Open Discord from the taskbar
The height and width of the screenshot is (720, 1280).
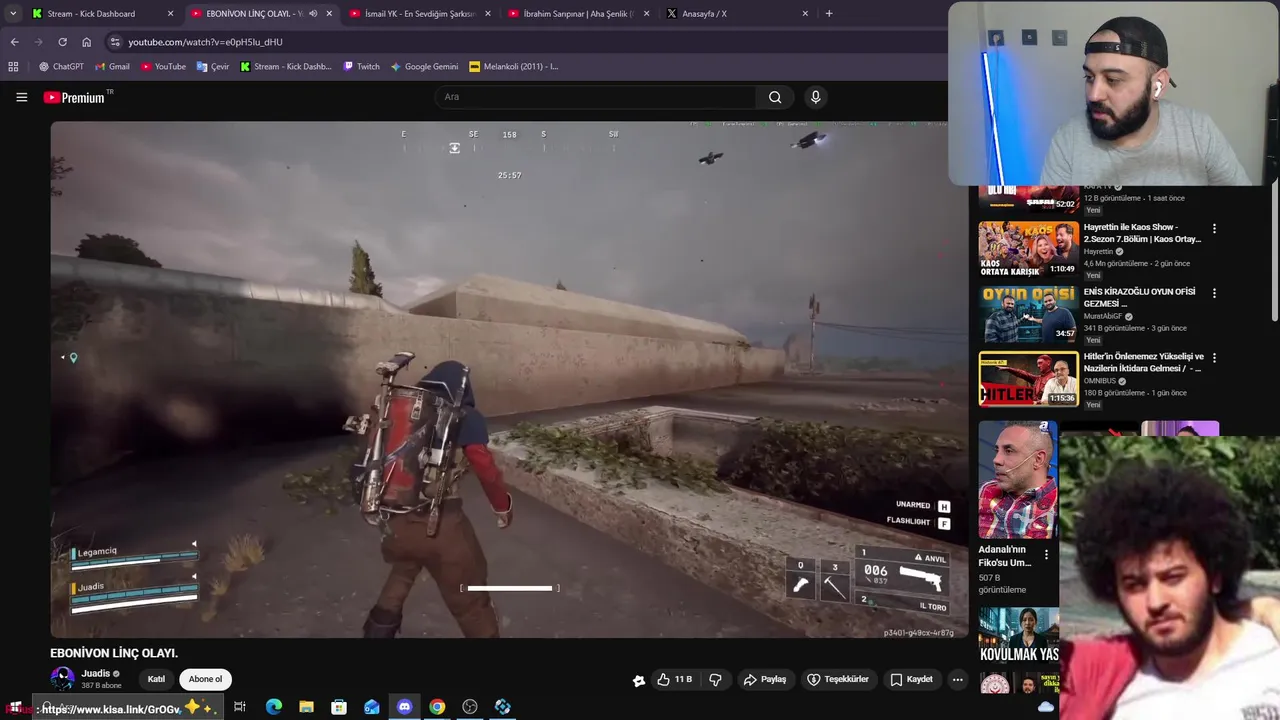(x=404, y=707)
